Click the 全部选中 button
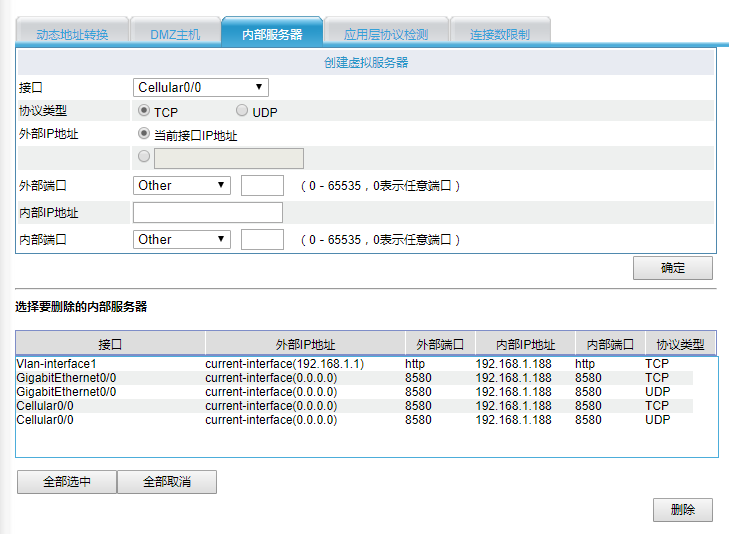This screenshot has height=534, width=729. [67, 481]
